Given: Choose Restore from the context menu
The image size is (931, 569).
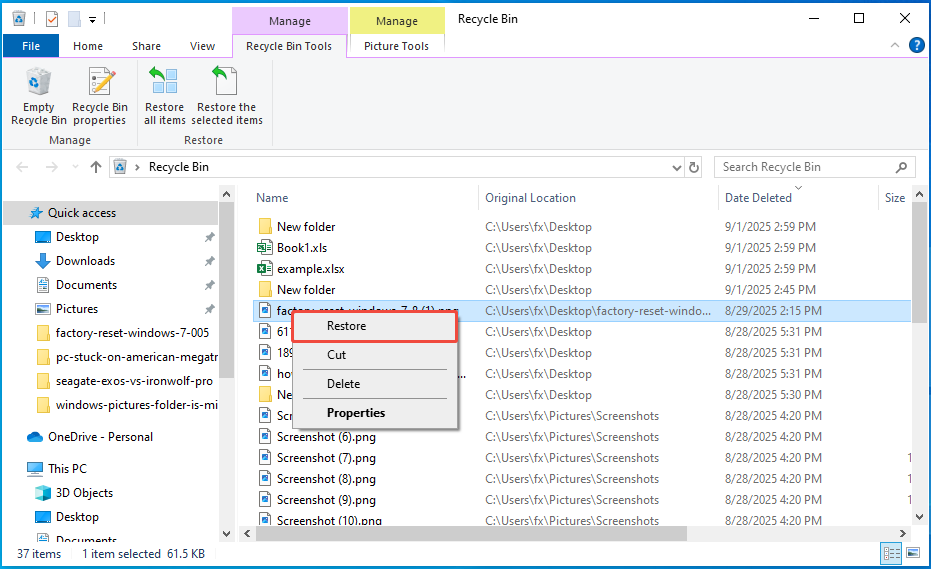Looking at the screenshot, I should pos(346,326).
